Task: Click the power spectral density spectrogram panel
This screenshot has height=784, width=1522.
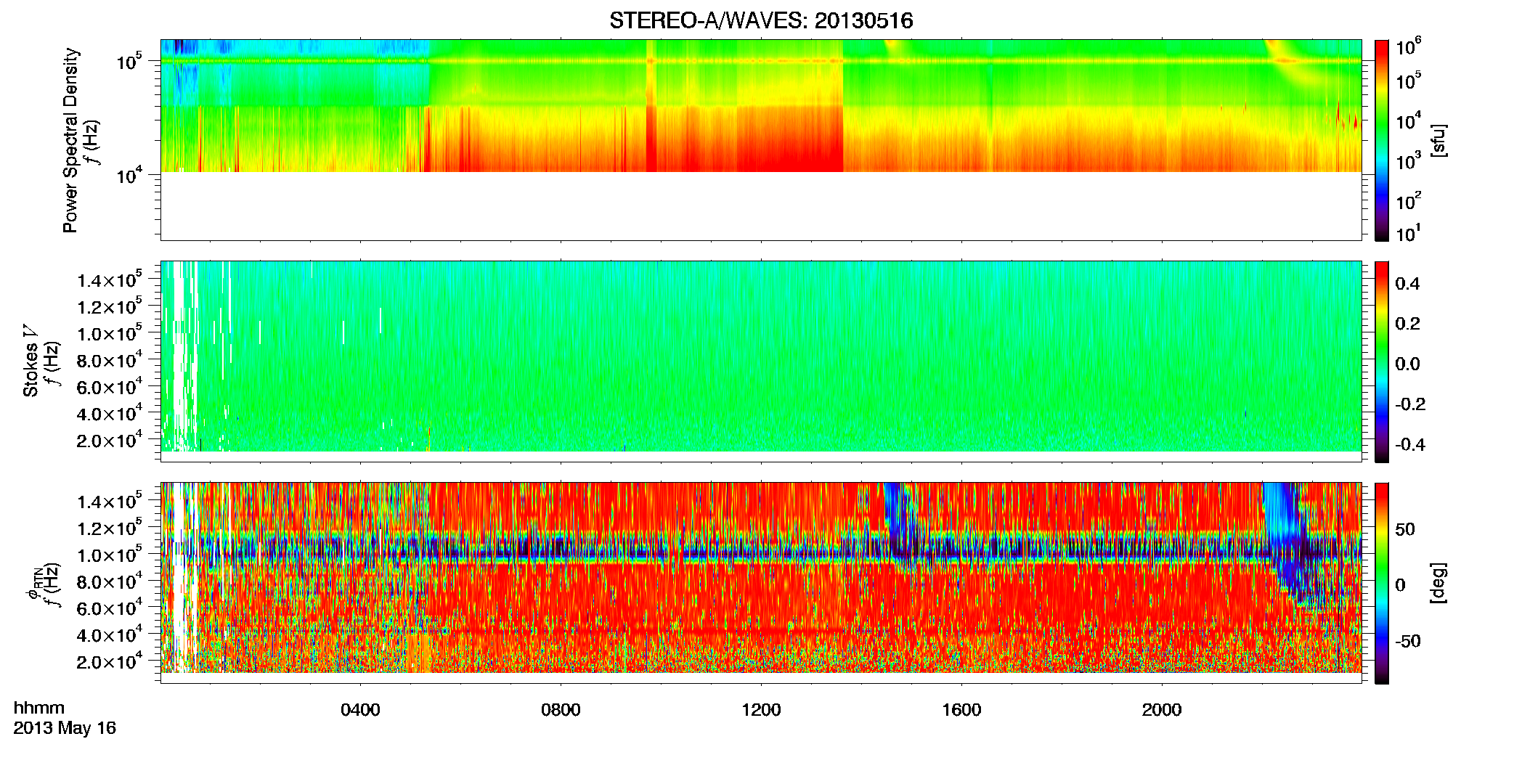Action: pyautogui.click(x=761, y=140)
